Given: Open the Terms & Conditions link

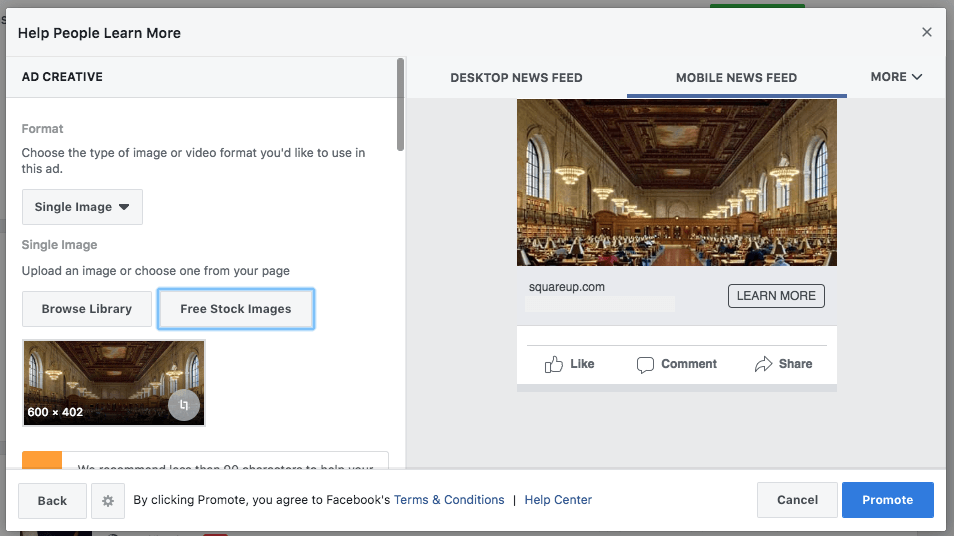Looking at the screenshot, I should (x=449, y=500).
